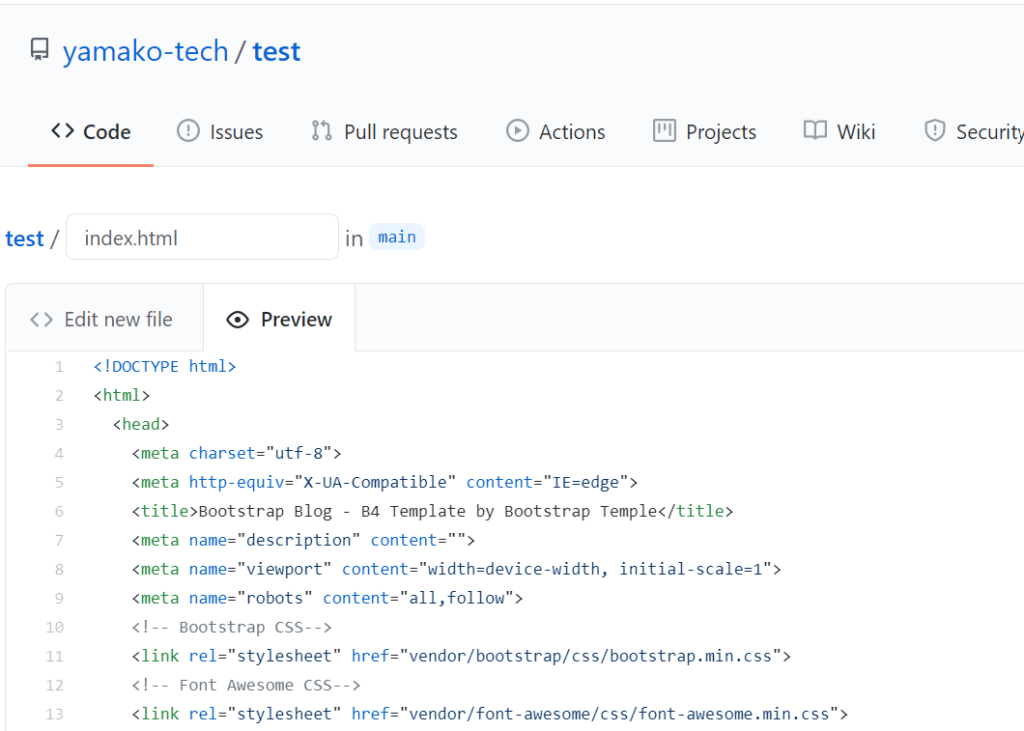This screenshot has height=731, width=1024.
Task: Click the Actions play icon
Action: [x=517, y=131]
